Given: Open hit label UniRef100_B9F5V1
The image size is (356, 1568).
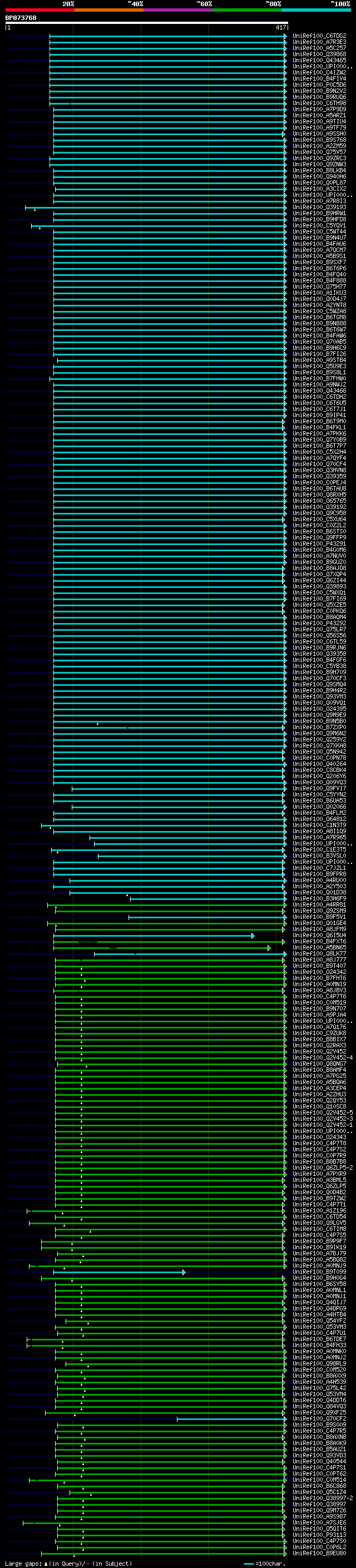Looking at the screenshot, I should pos(319,917).
